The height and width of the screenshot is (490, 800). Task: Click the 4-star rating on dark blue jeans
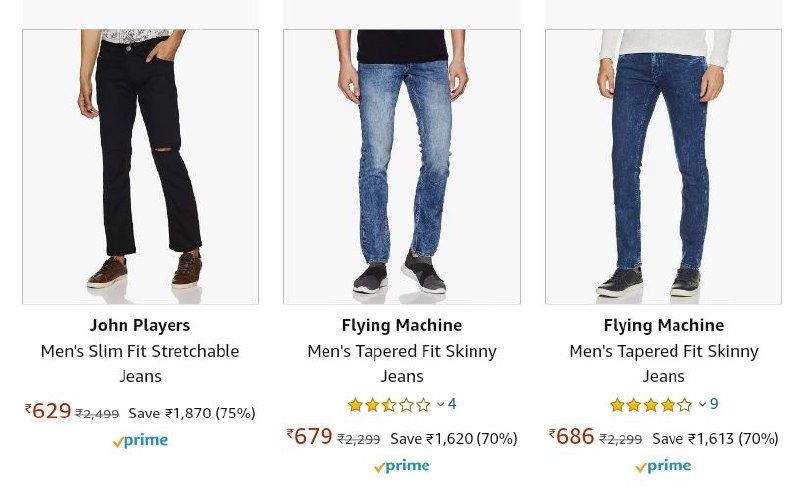[651, 405]
